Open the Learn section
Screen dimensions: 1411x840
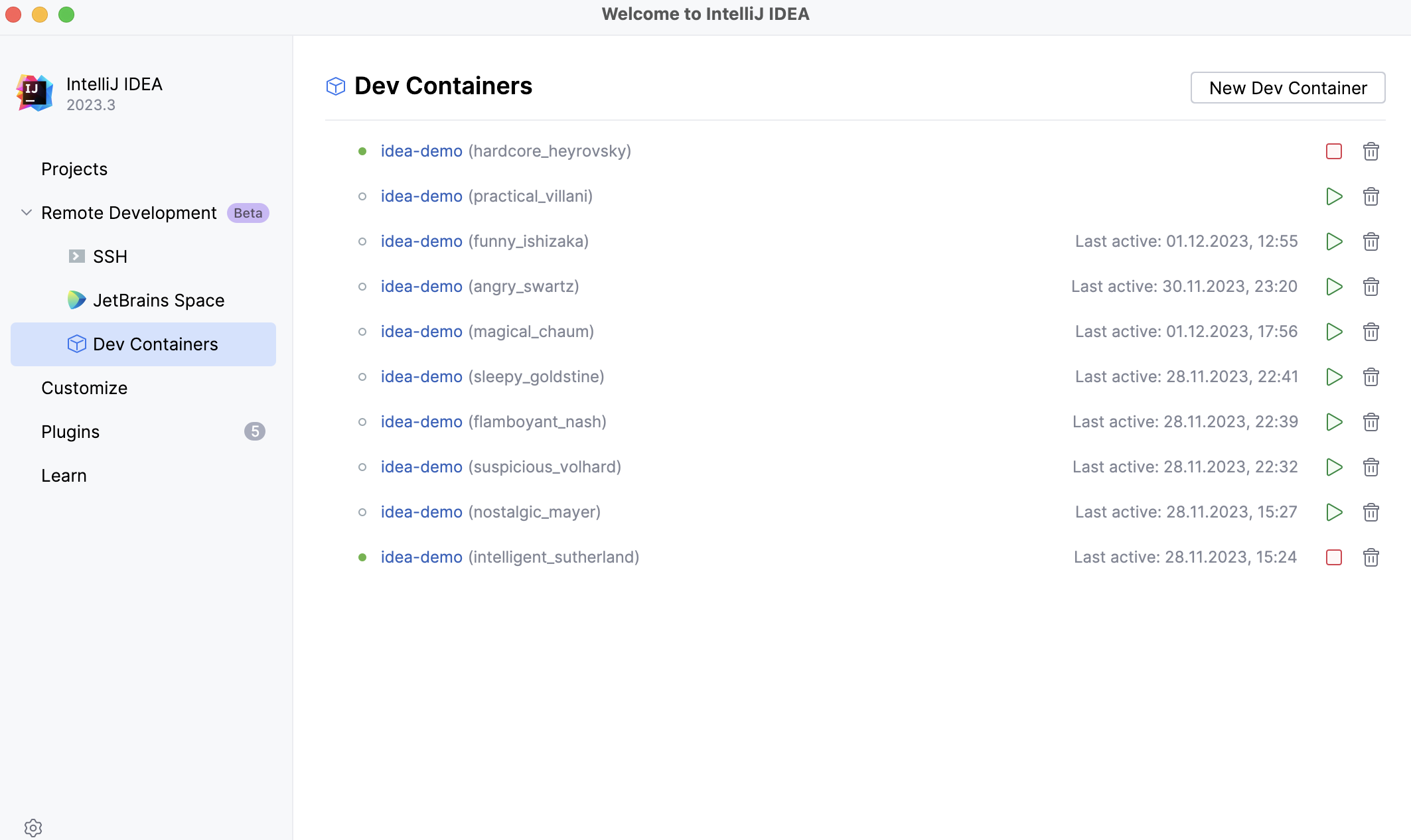point(64,476)
